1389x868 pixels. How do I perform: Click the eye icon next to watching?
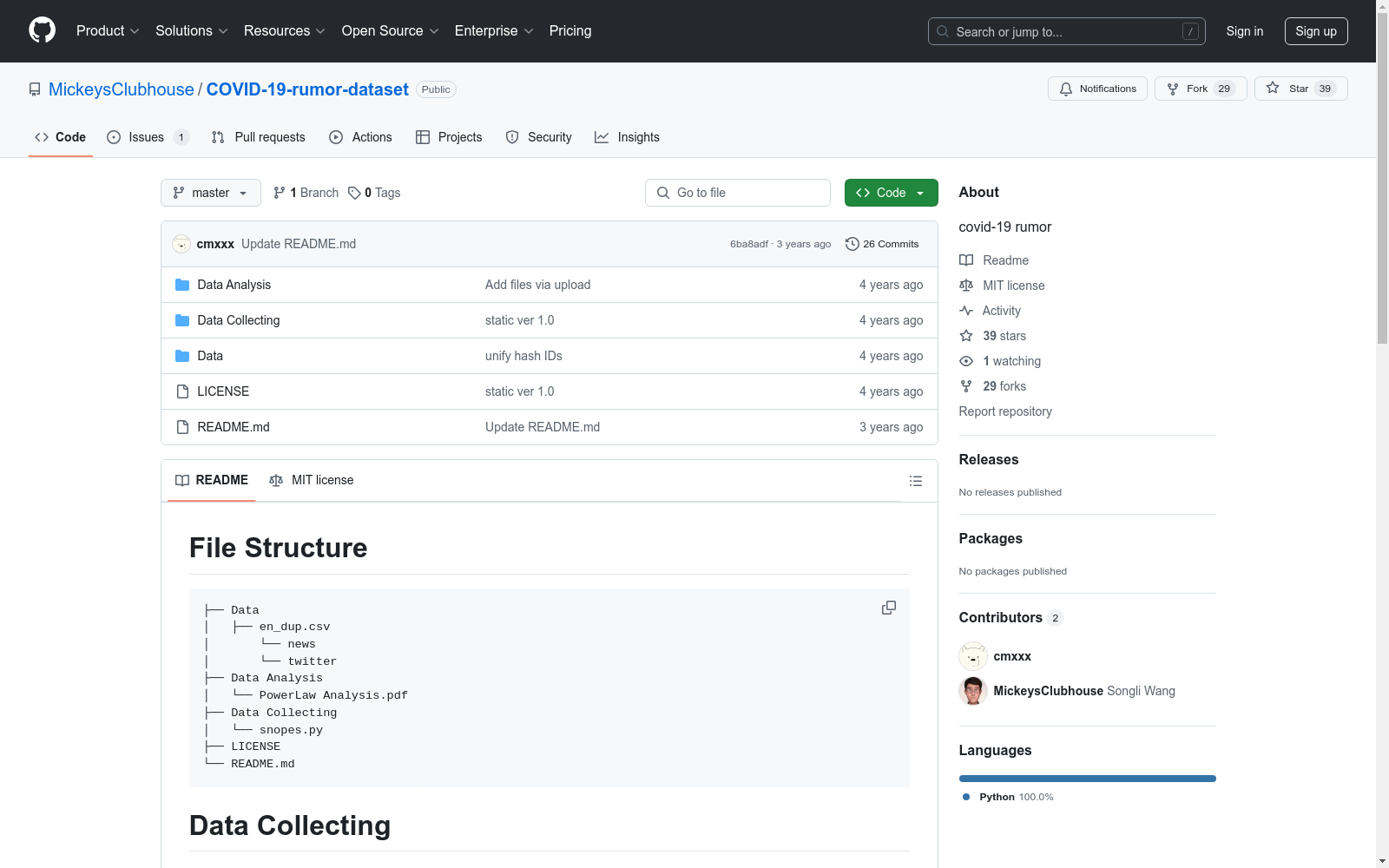(966, 361)
